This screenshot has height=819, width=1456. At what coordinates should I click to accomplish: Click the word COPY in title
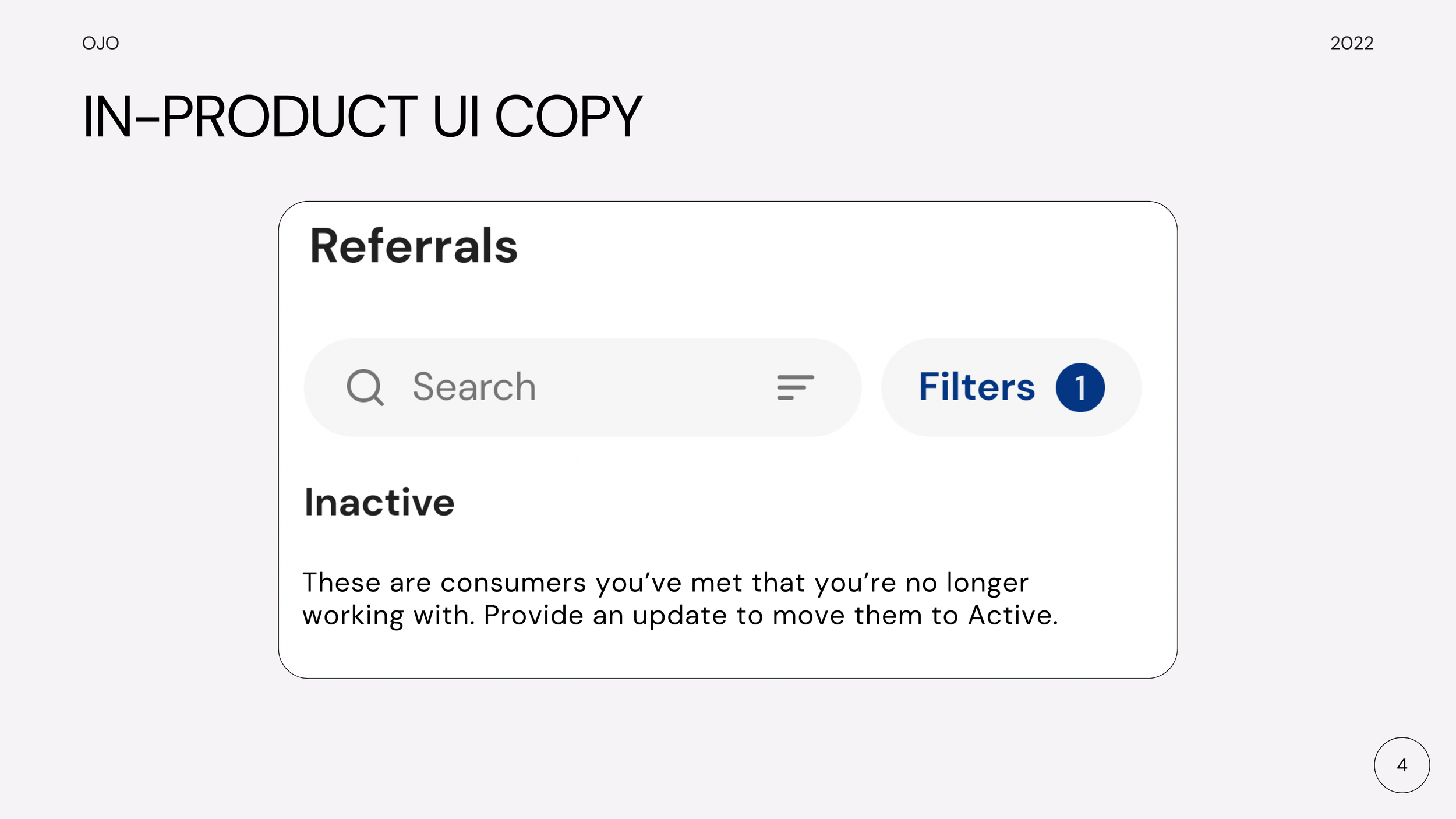coord(568,117)
